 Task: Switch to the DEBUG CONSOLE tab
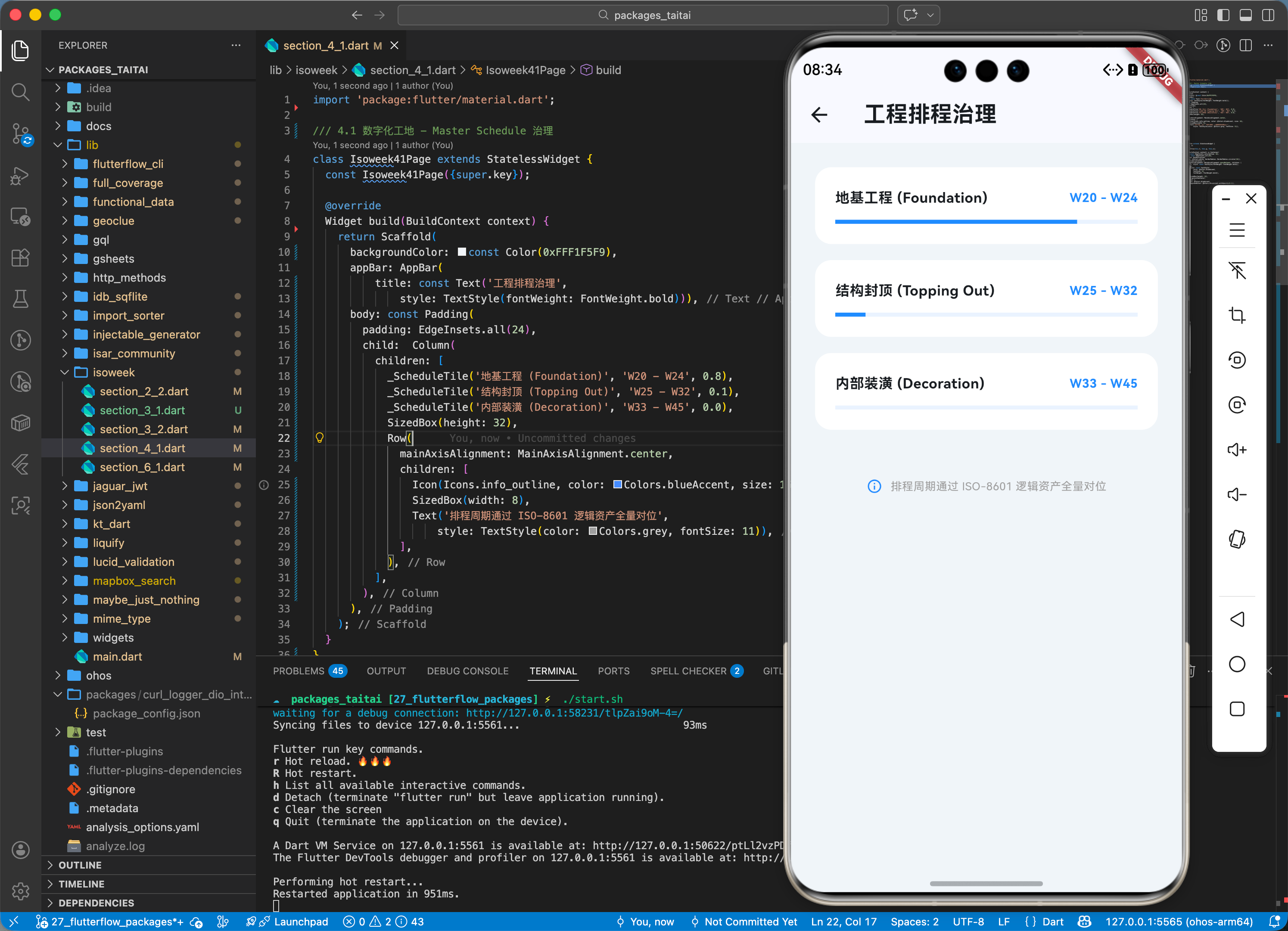click(x=467, y=671)
